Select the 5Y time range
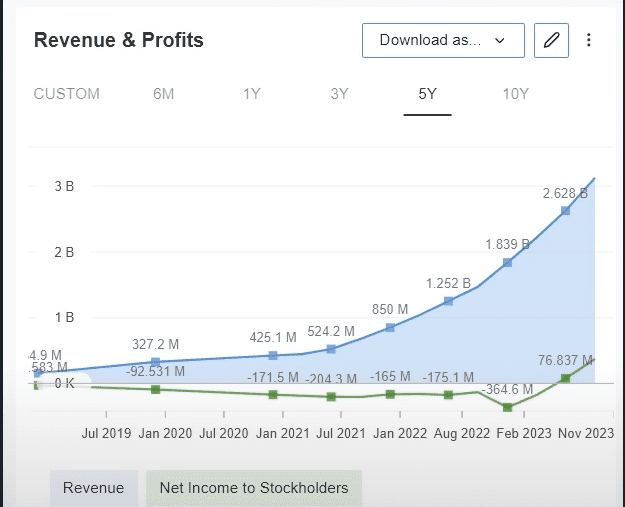625x507 pixels. pyautogui.click(x=427, y=94)
